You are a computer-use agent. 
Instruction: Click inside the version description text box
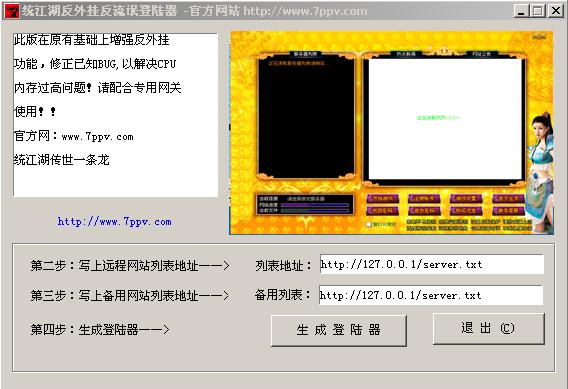pyautogui.click(x=116, y=115)
